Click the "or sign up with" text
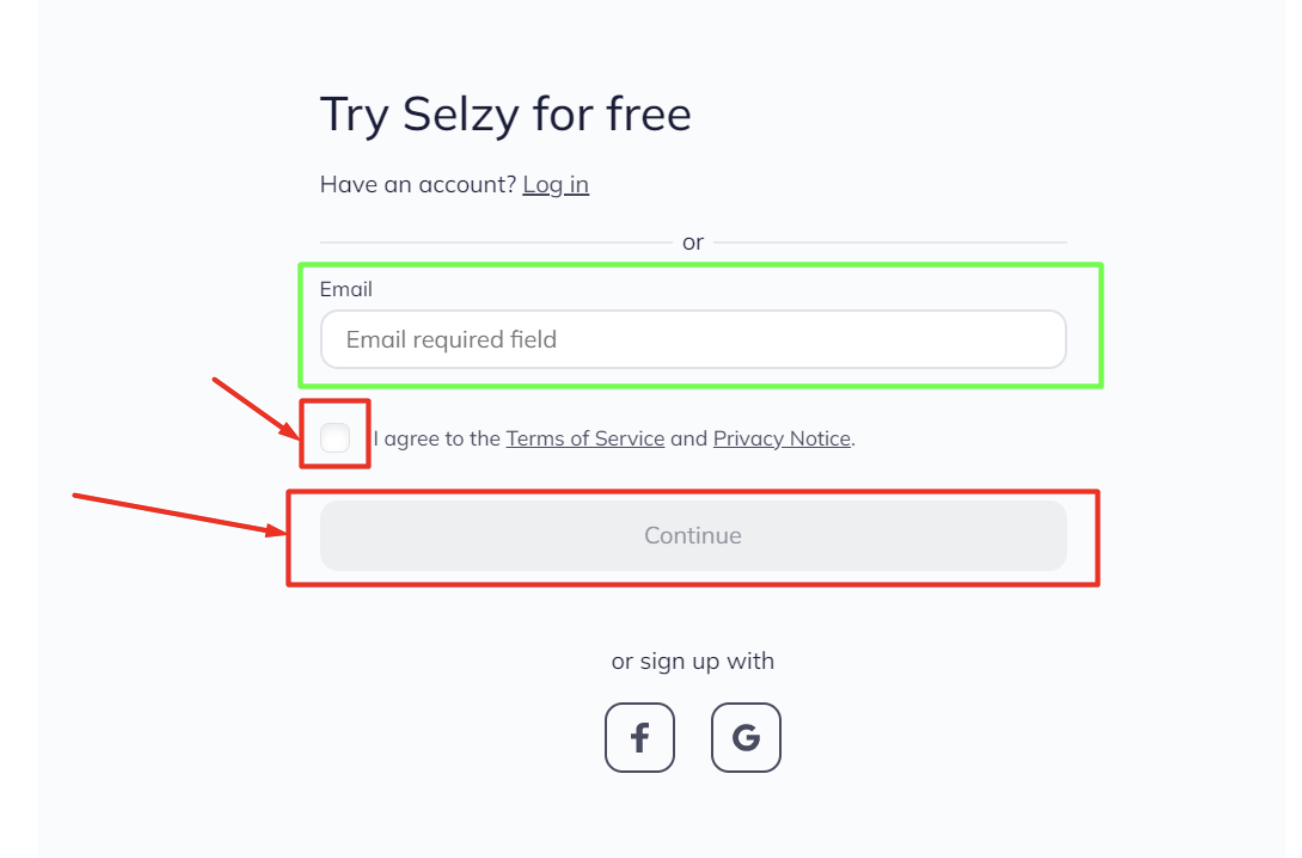Screen dimensions: 1302x858 (692, 661)
